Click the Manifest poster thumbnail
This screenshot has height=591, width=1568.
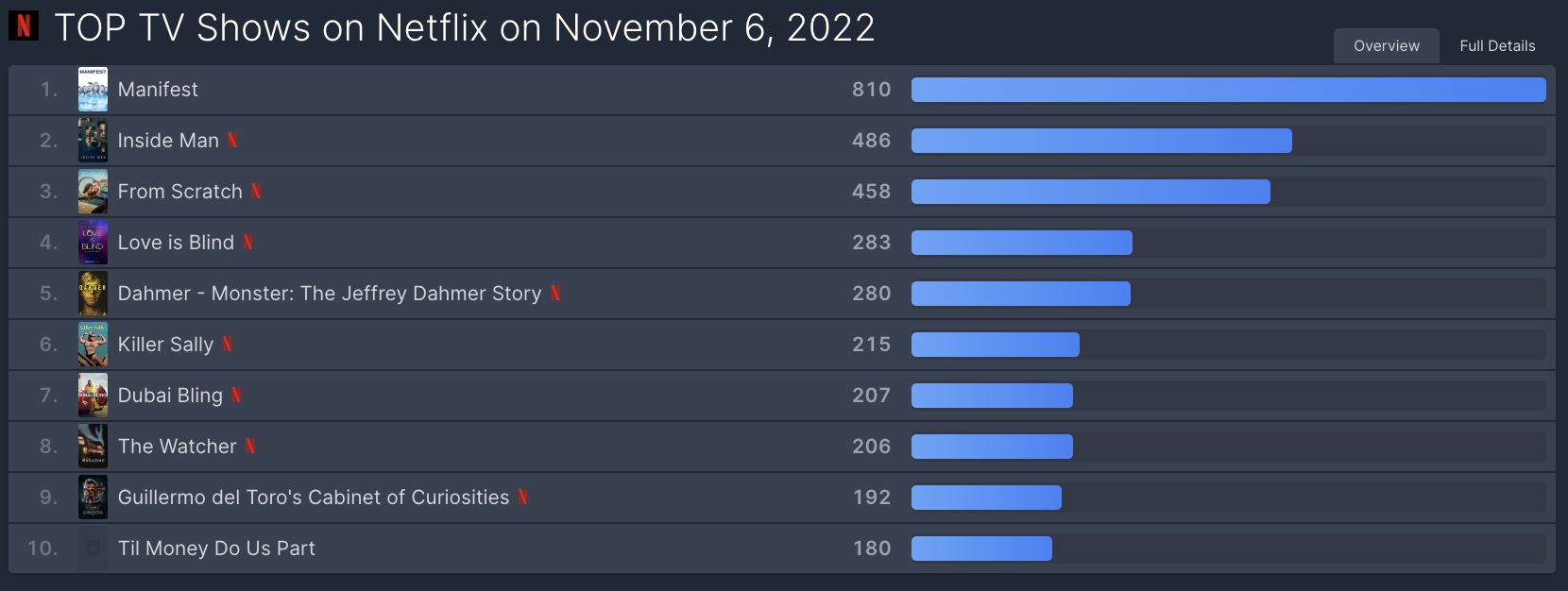click(93, 90)
